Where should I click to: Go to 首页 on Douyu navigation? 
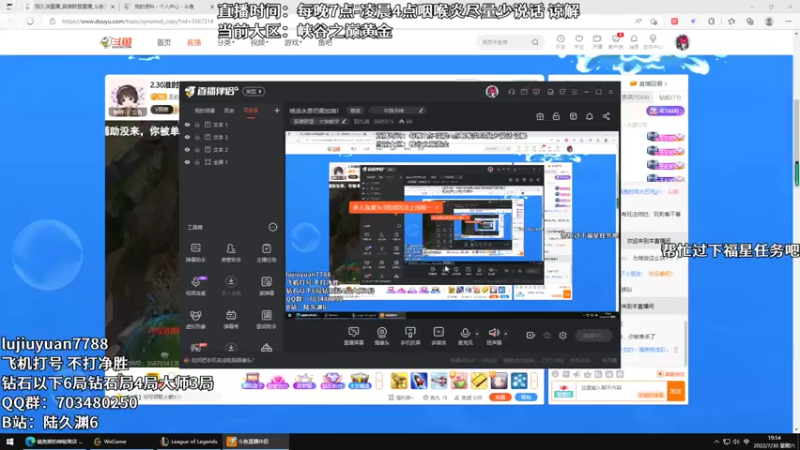(164, 42)
